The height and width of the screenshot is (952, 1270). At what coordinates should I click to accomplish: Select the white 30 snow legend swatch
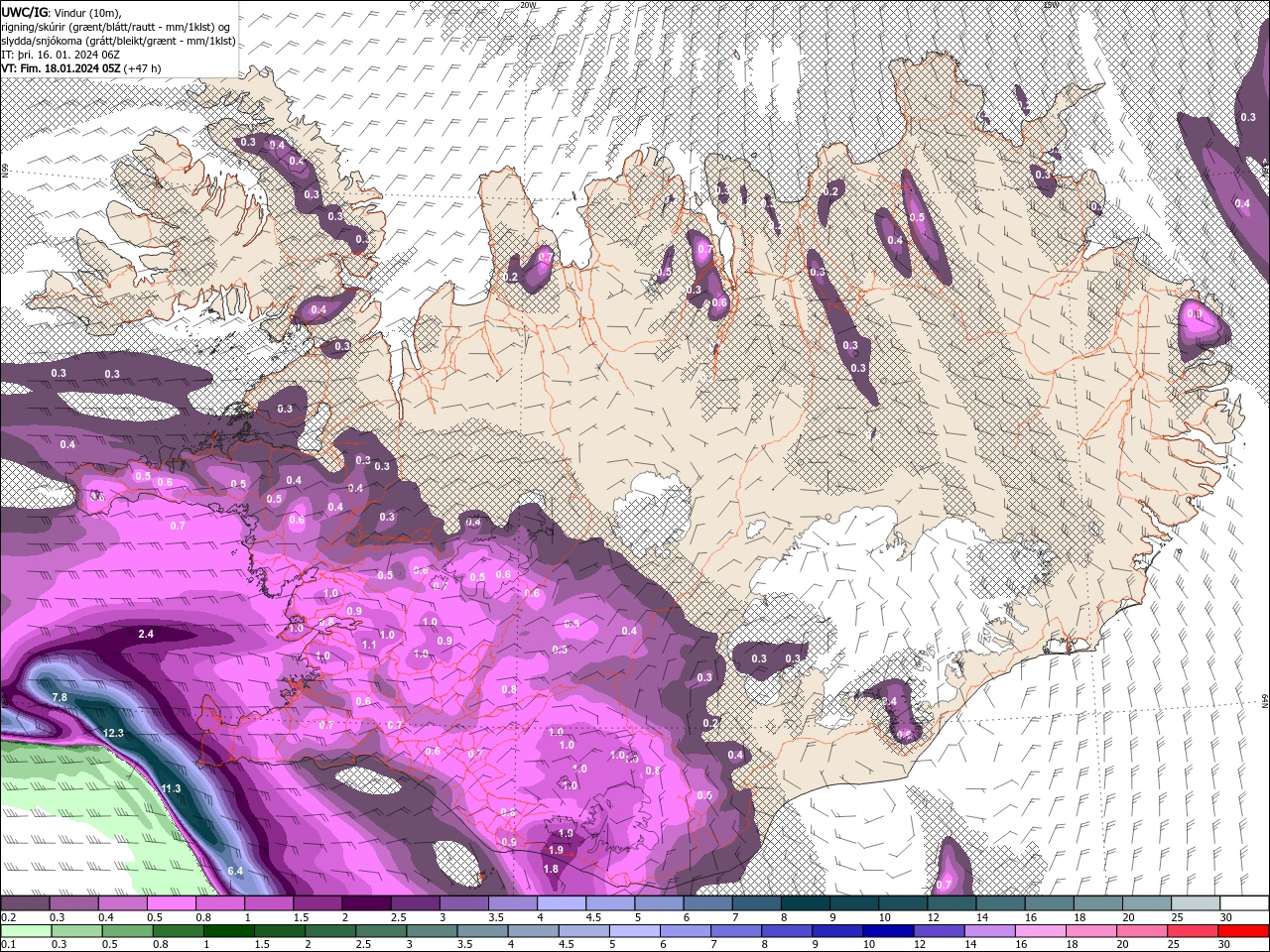pos(1243,902)
